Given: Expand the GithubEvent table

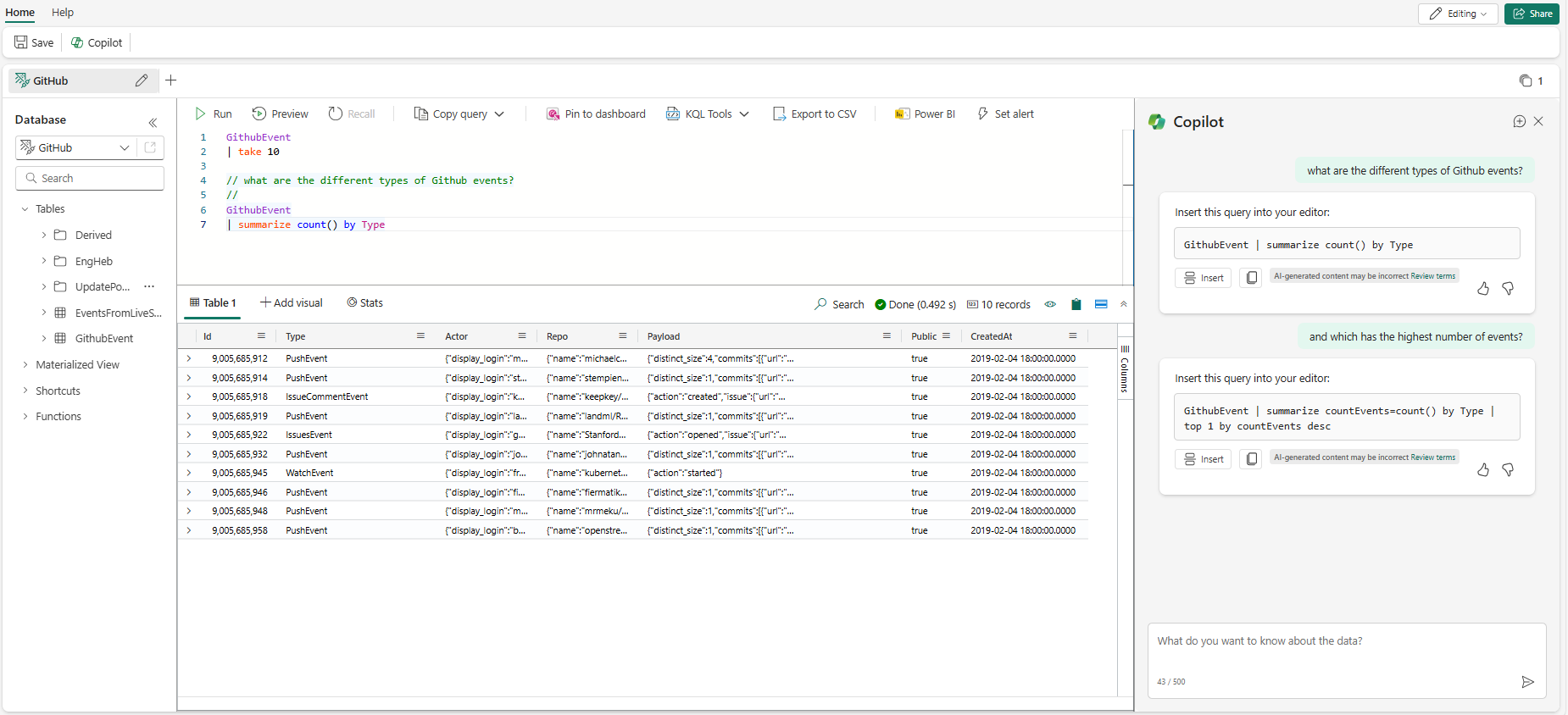Looking at the screenshot, I should [44, 338].
